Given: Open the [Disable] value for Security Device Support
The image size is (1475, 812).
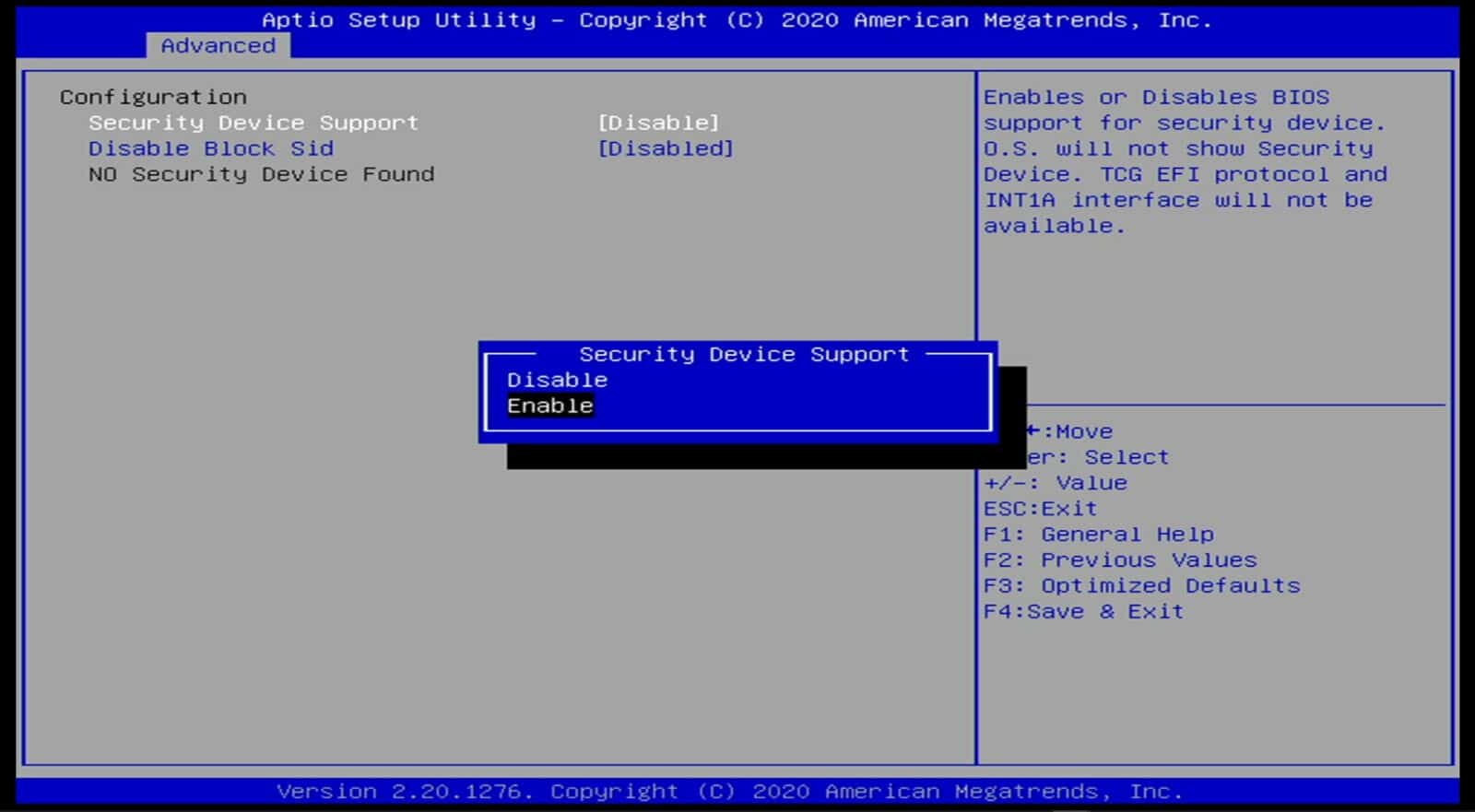Looking at the screenshot, I should coord(657,123).
